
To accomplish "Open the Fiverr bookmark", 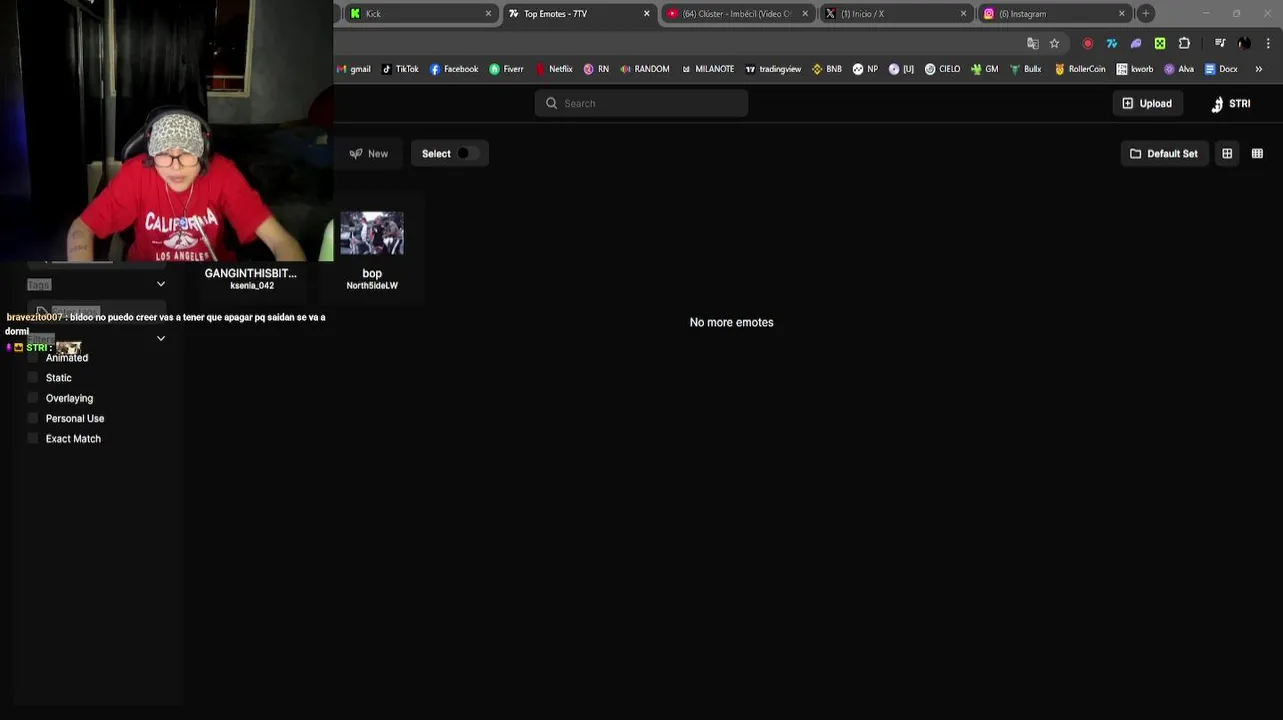I will (x=506, y=69).
